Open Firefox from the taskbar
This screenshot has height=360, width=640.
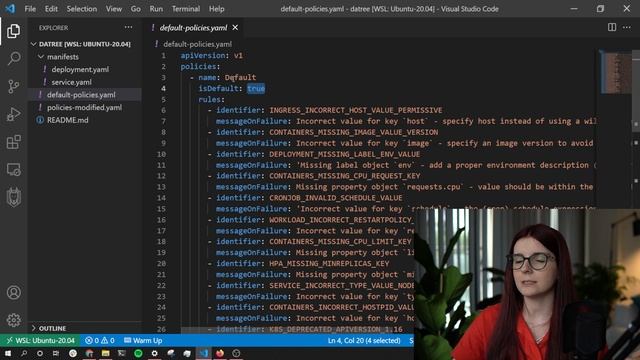pyautogui.click(x=220, y=353)
